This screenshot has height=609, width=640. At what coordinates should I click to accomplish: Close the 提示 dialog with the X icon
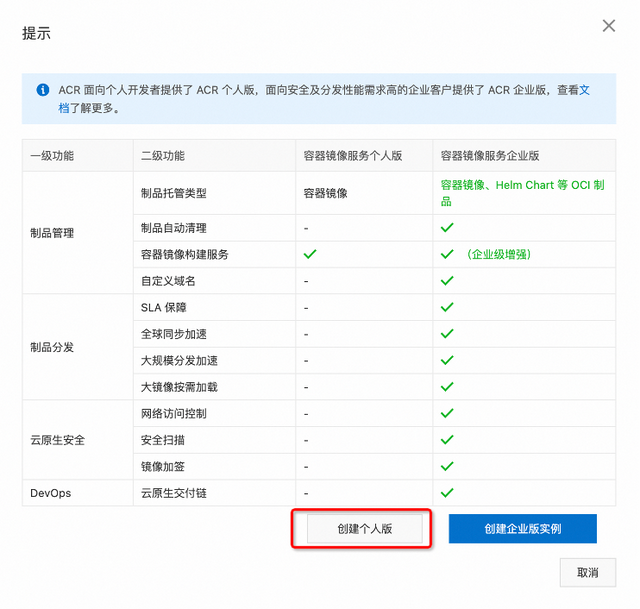click(609, 26)
